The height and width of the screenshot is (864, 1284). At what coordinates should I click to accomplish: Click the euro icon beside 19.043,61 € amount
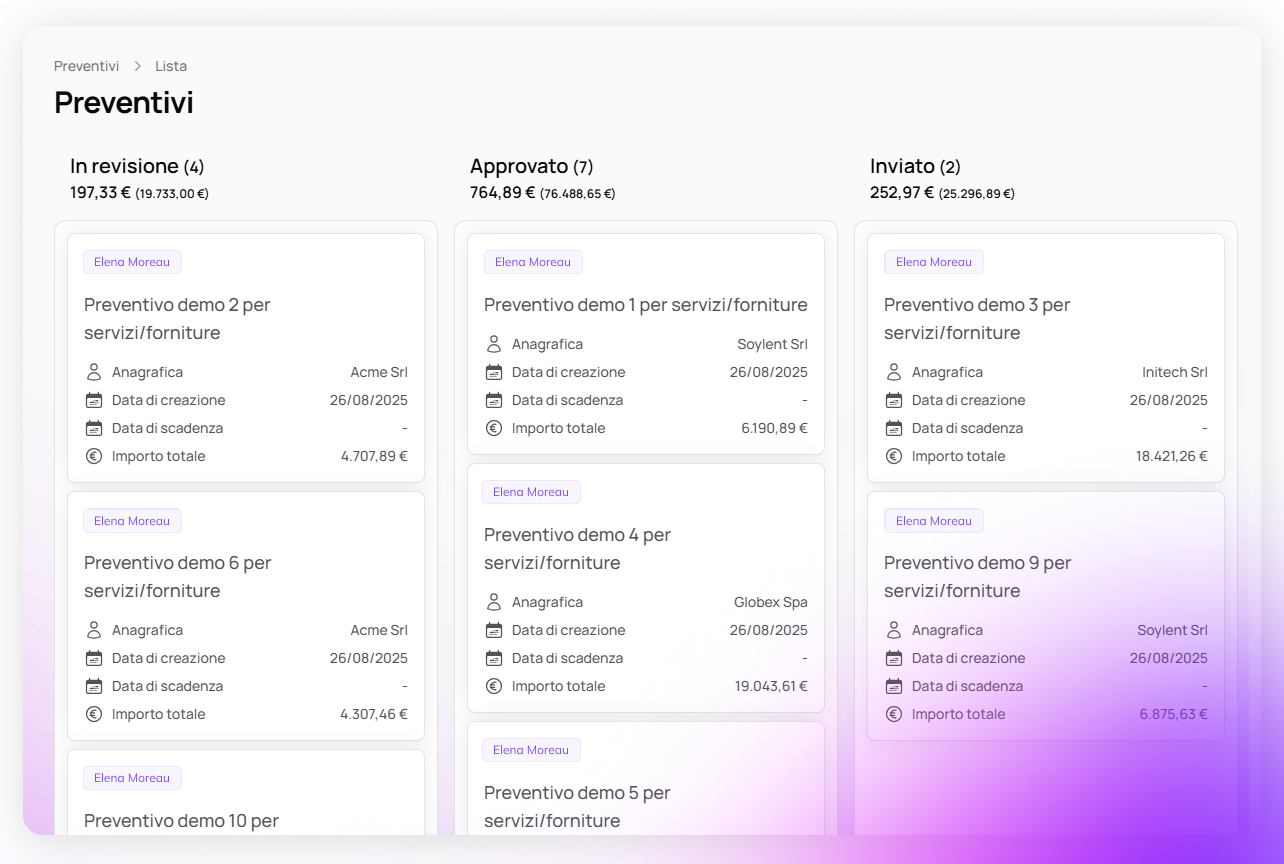[494, 686]
